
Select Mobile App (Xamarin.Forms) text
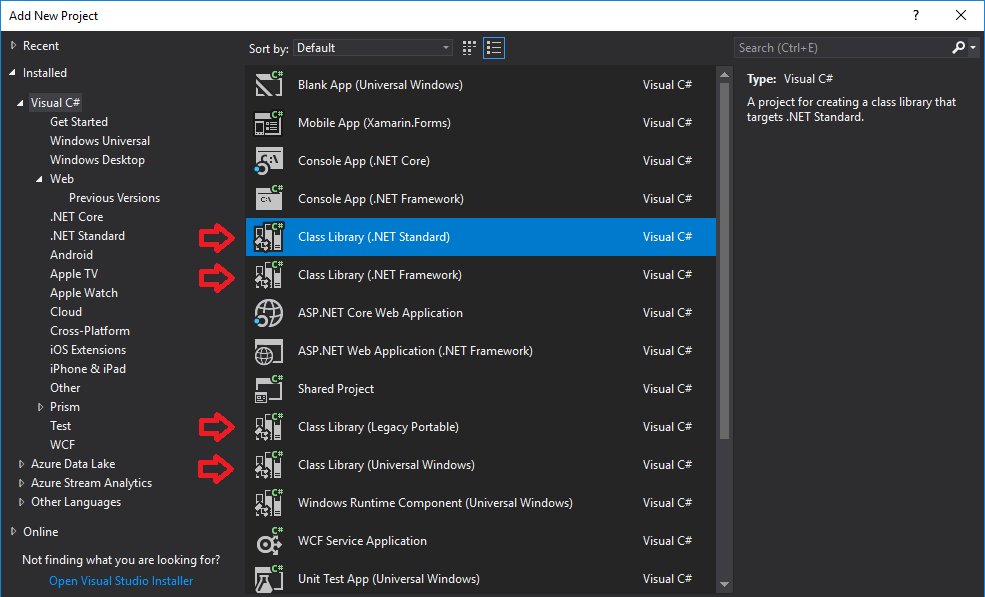[374, 123]
